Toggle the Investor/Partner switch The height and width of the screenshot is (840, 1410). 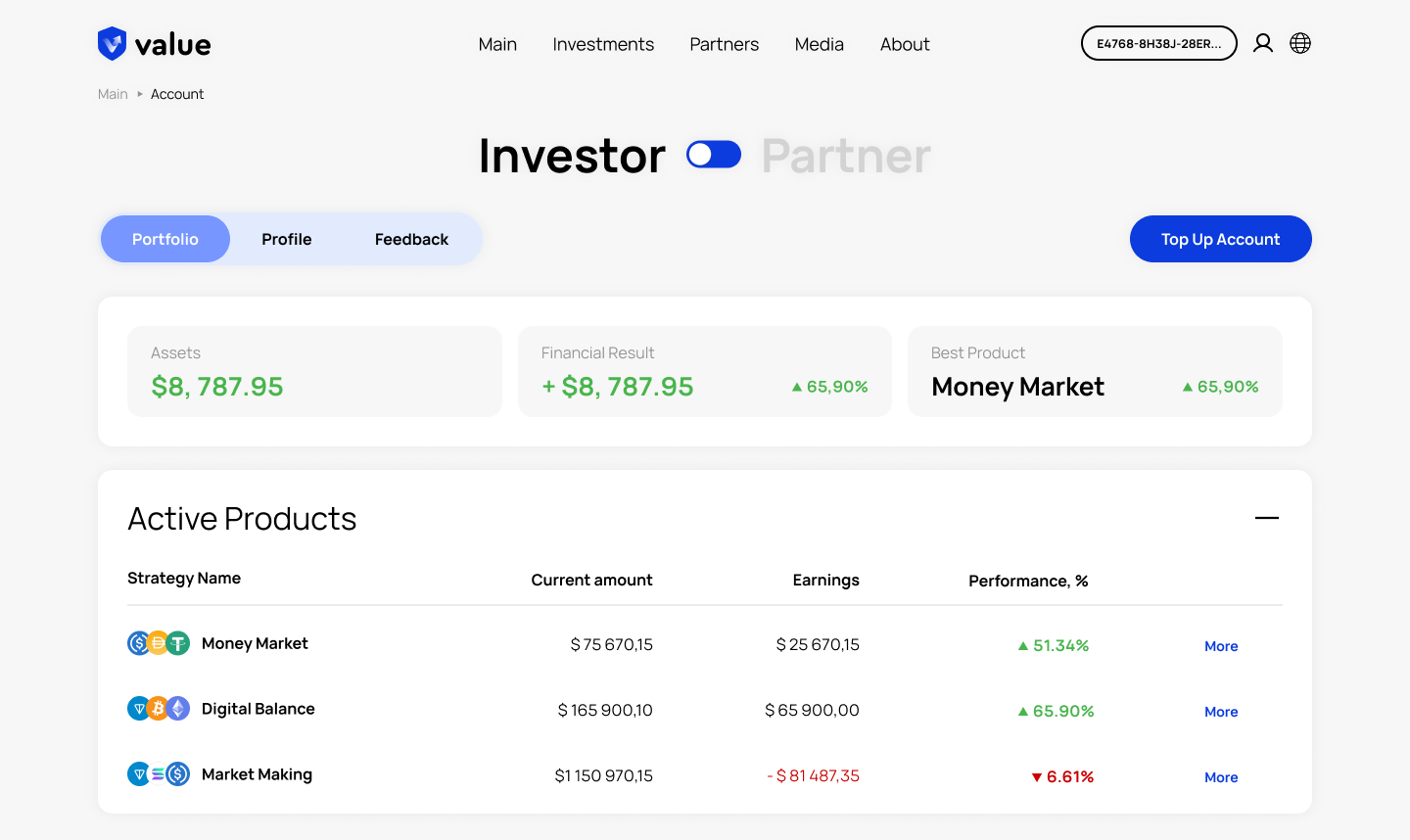point(714,154)
